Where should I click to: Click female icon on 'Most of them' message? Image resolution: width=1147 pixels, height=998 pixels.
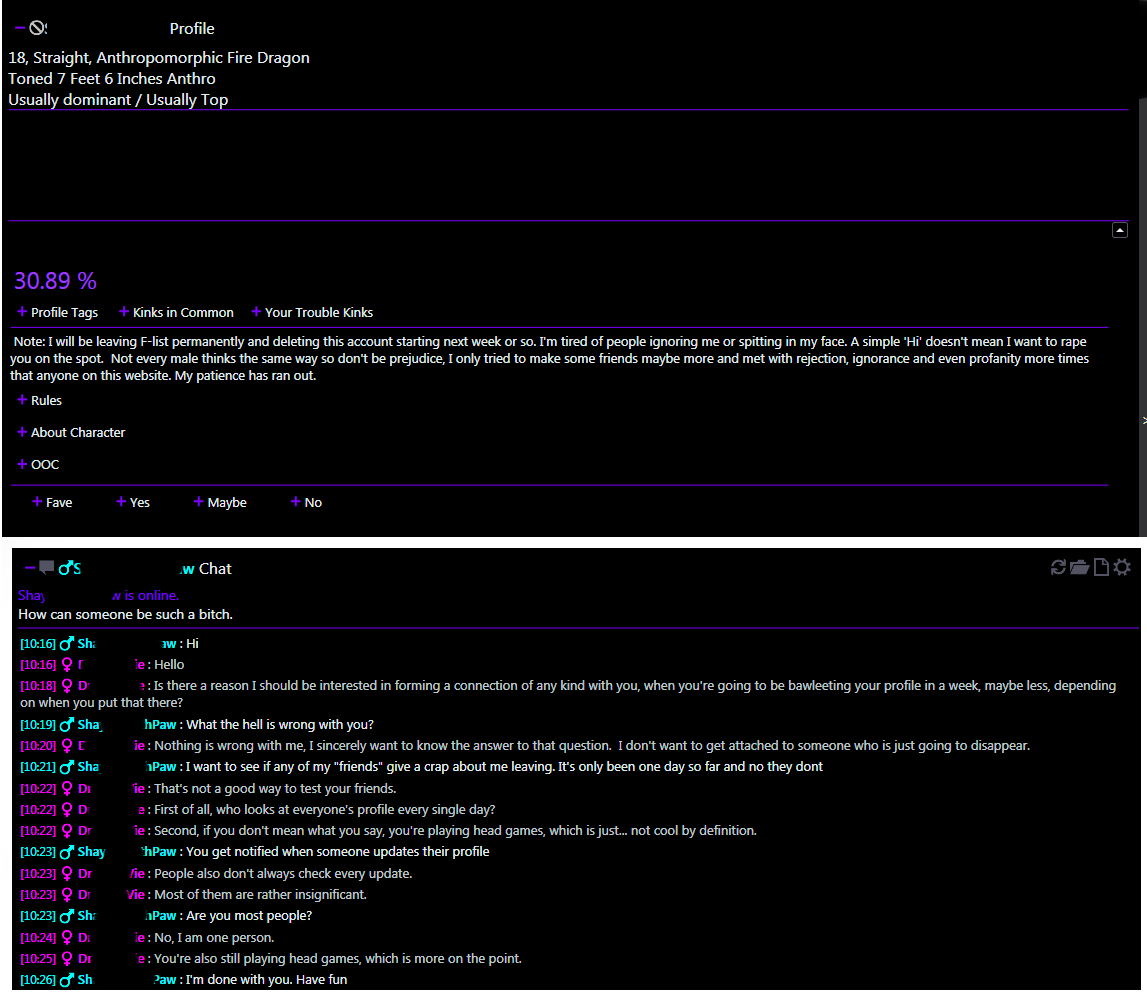point(67,895)
